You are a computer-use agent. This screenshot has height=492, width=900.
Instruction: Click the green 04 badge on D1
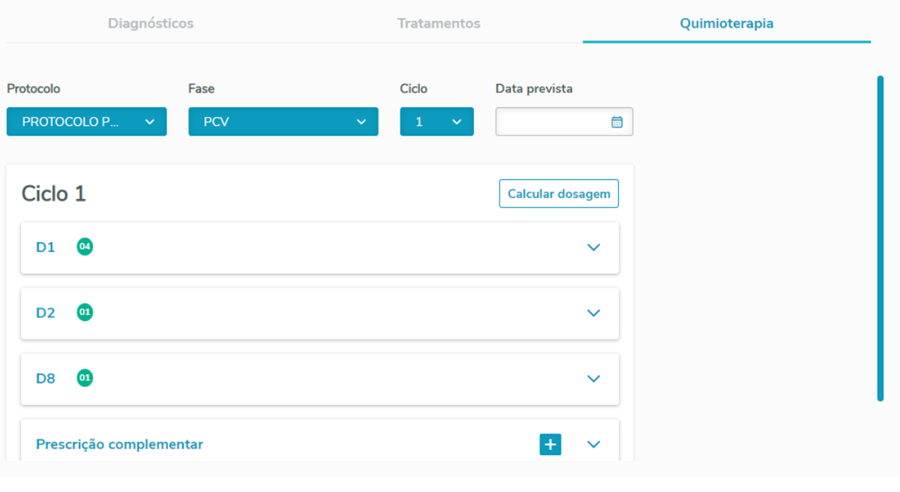85,247
